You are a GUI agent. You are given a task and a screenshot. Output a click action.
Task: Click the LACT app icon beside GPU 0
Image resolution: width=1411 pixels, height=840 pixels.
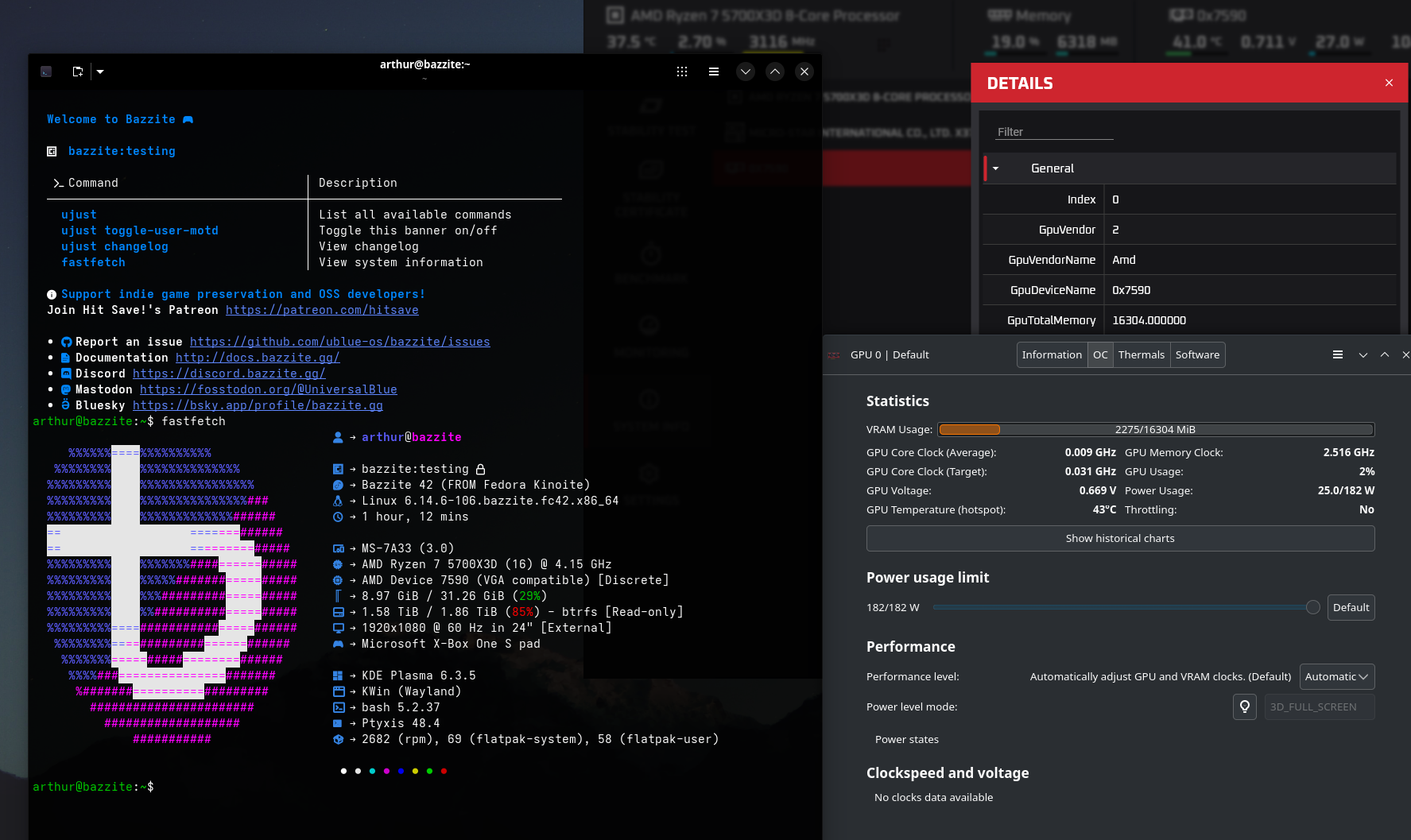point(834,355)
